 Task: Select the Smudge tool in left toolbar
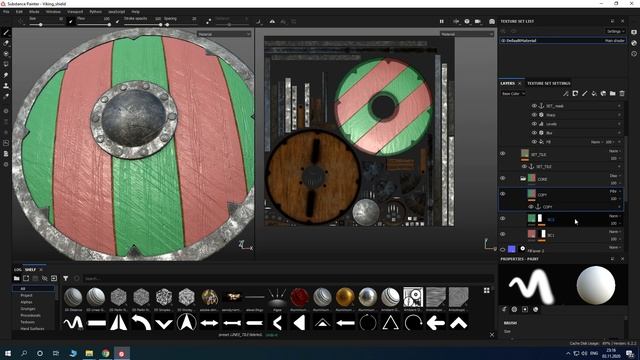[x=6, y=75]
